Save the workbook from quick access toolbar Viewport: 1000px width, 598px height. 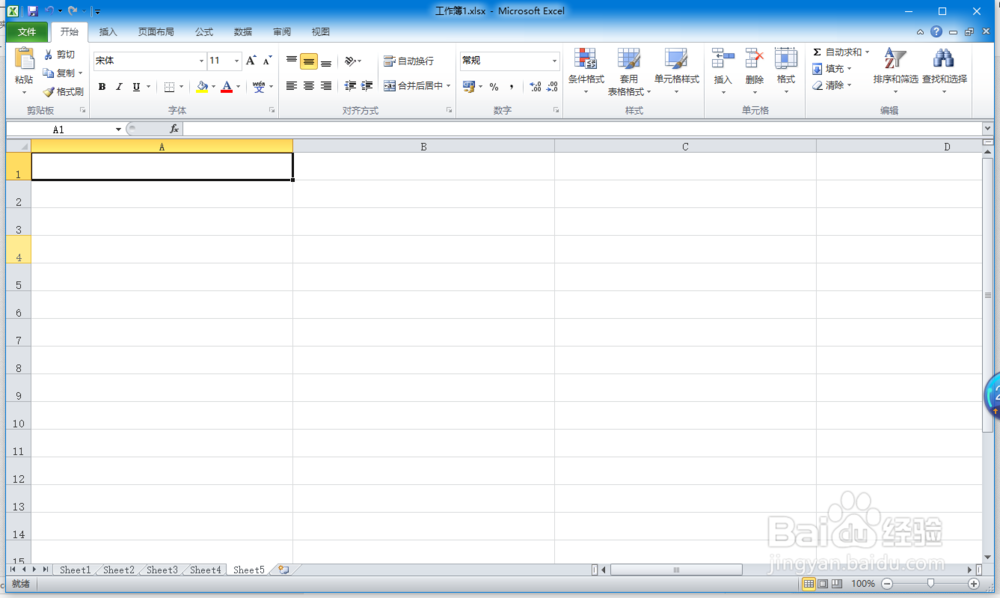coord(33,11)
